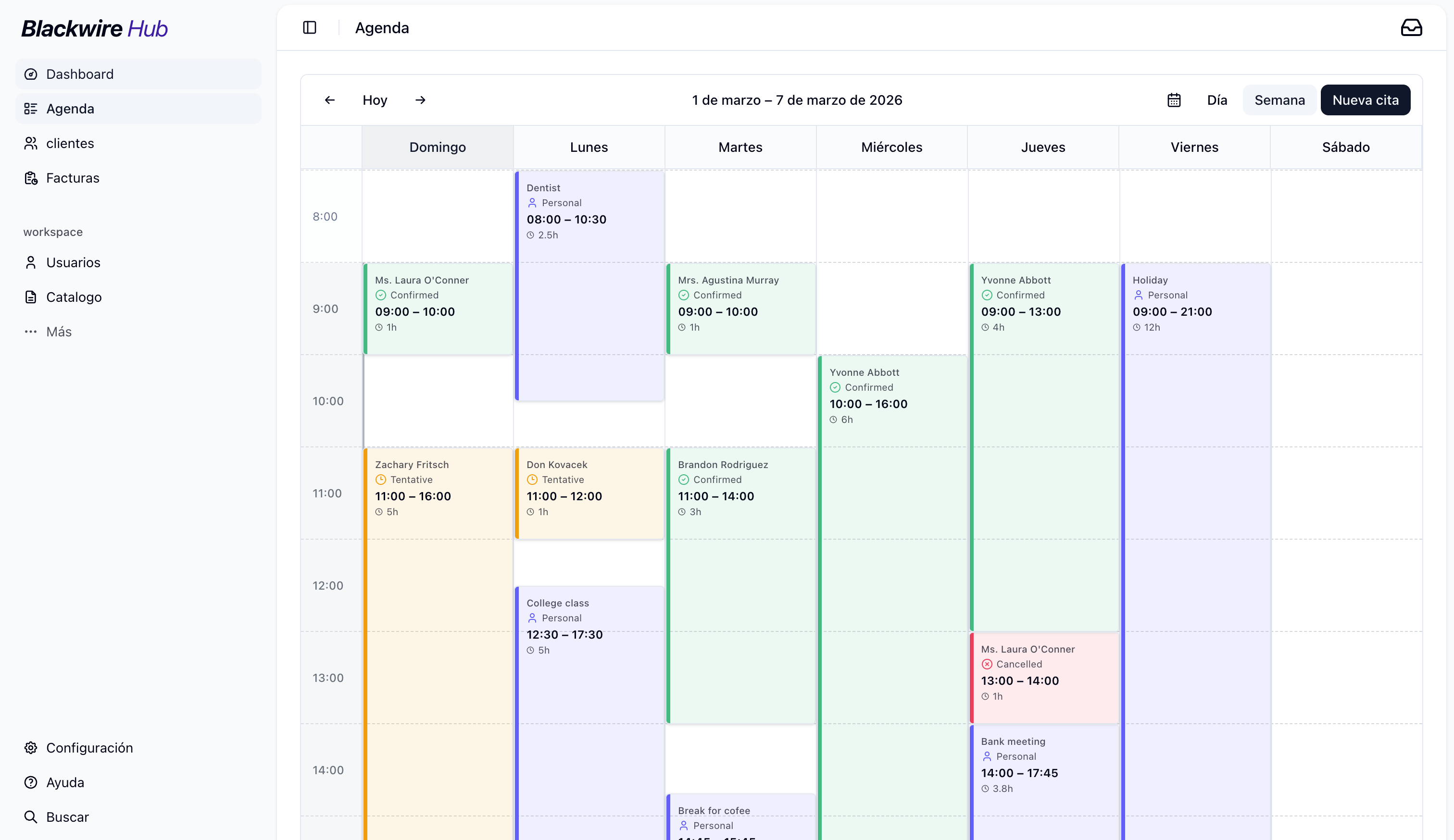This screenshot has width=1454, height=840.
Task: Click the Buscar search icon
Action: [x=31, y=817]
